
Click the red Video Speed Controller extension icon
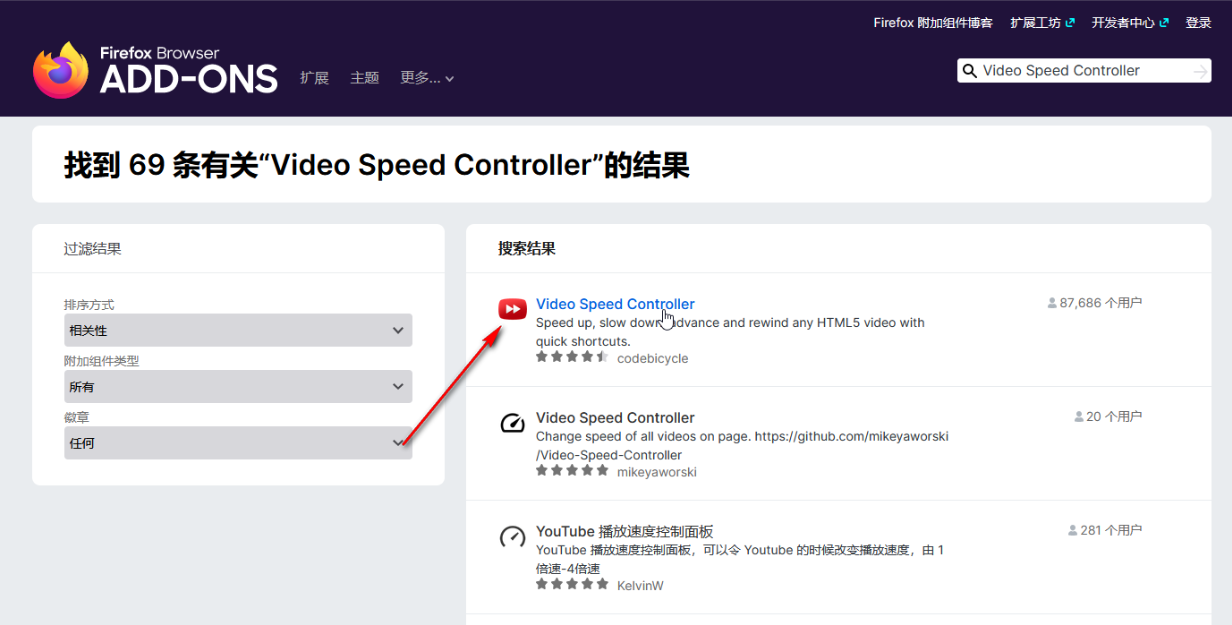point(512,309)
